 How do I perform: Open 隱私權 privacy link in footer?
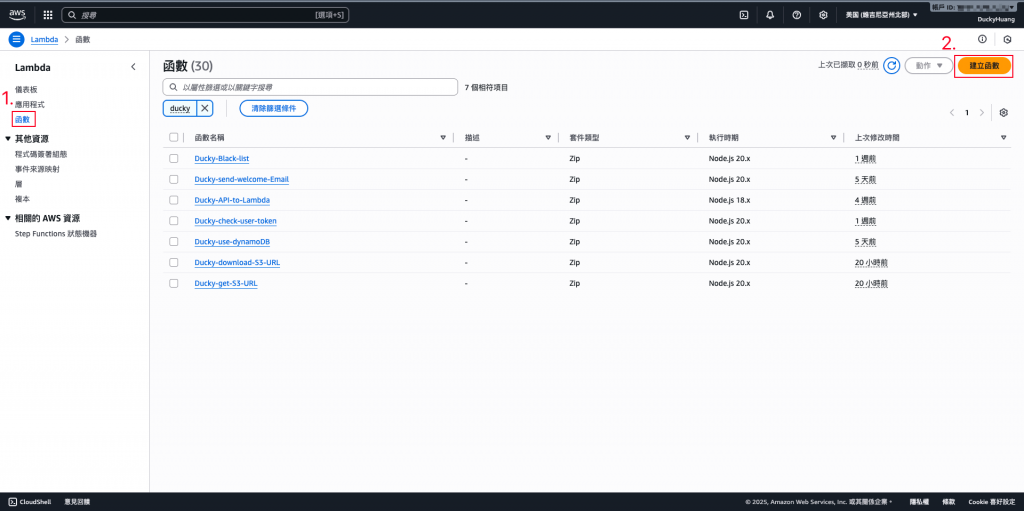(x=918, y=502)
